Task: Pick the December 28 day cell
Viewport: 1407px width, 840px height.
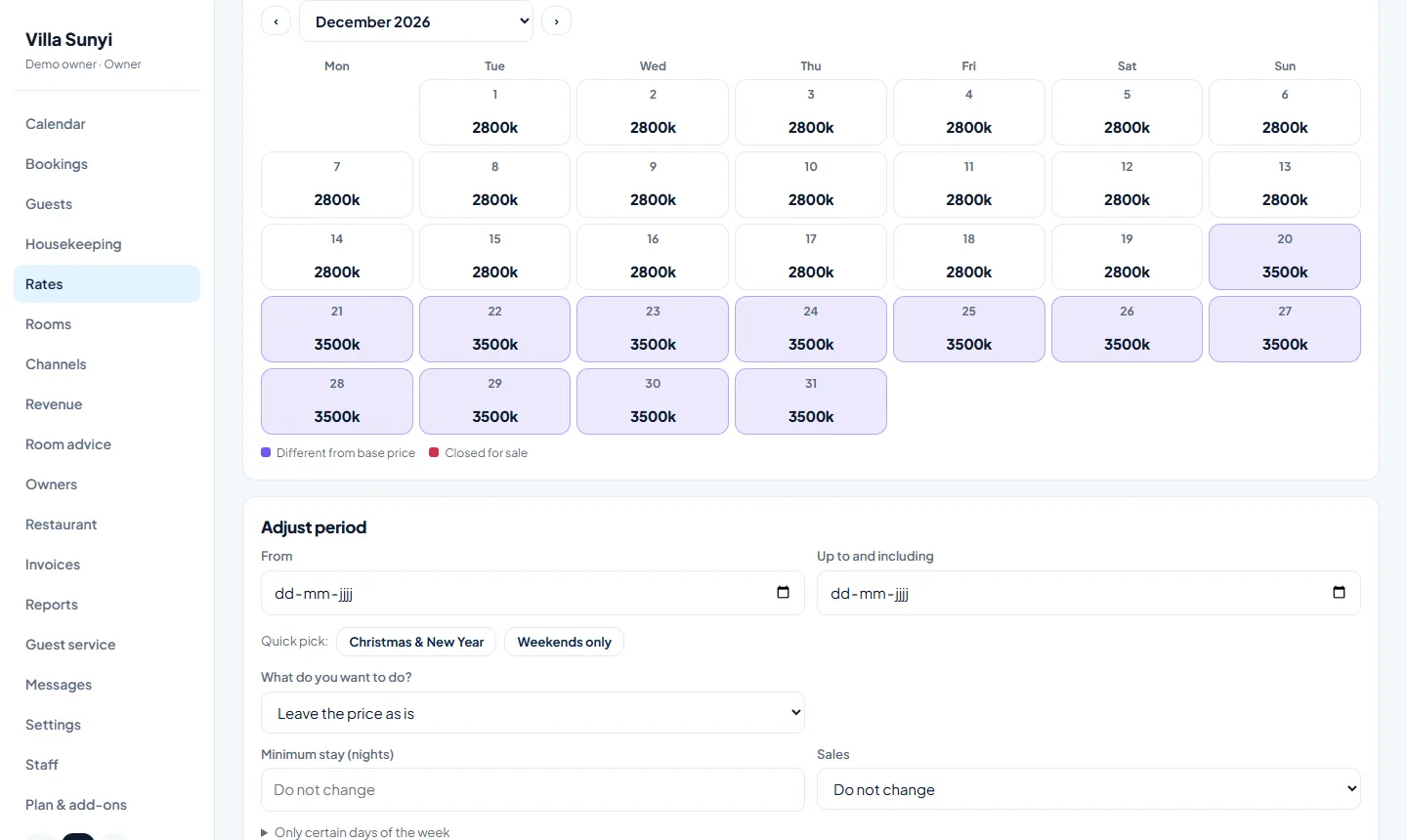Action: [337, 401]
